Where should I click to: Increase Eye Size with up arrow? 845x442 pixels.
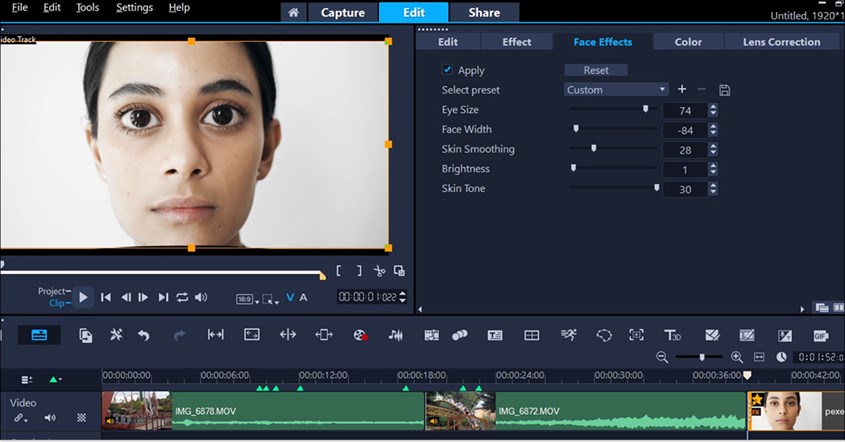pyautogui.click(x=713, y=107)
